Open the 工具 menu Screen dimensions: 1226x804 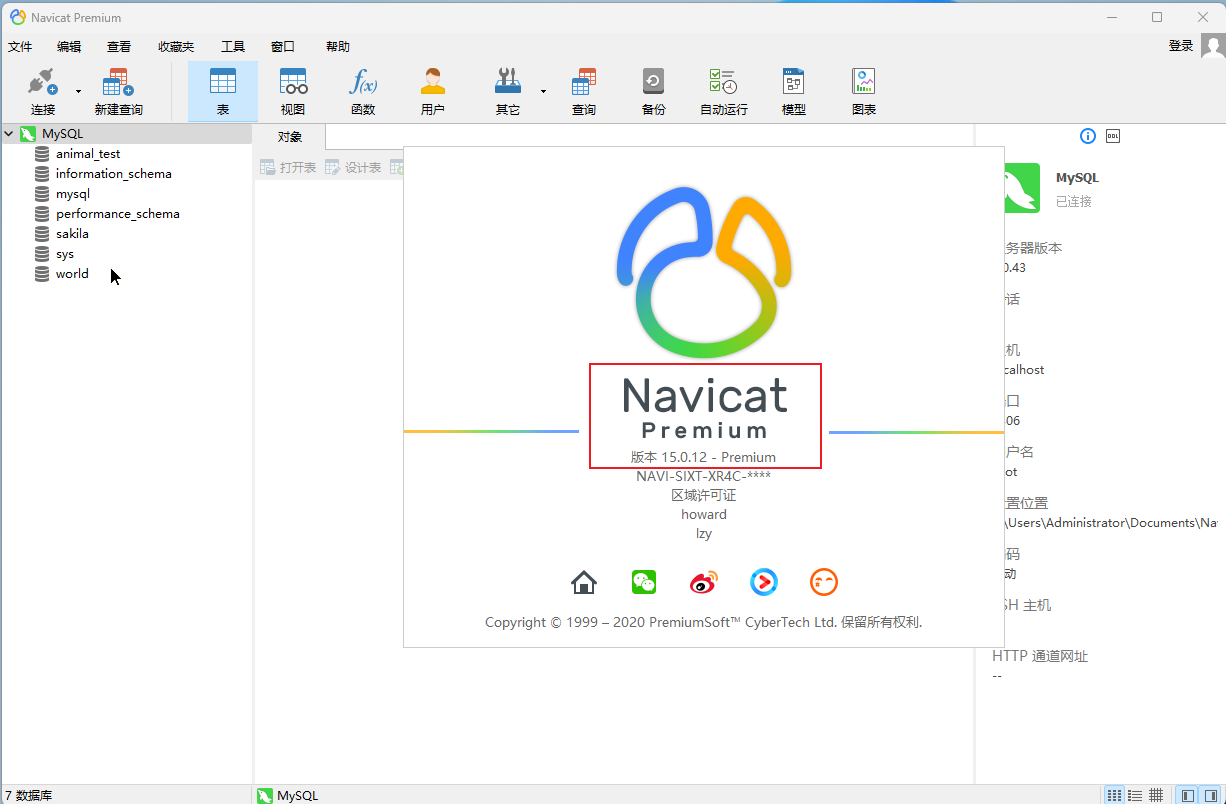click(x=233, y=47)
